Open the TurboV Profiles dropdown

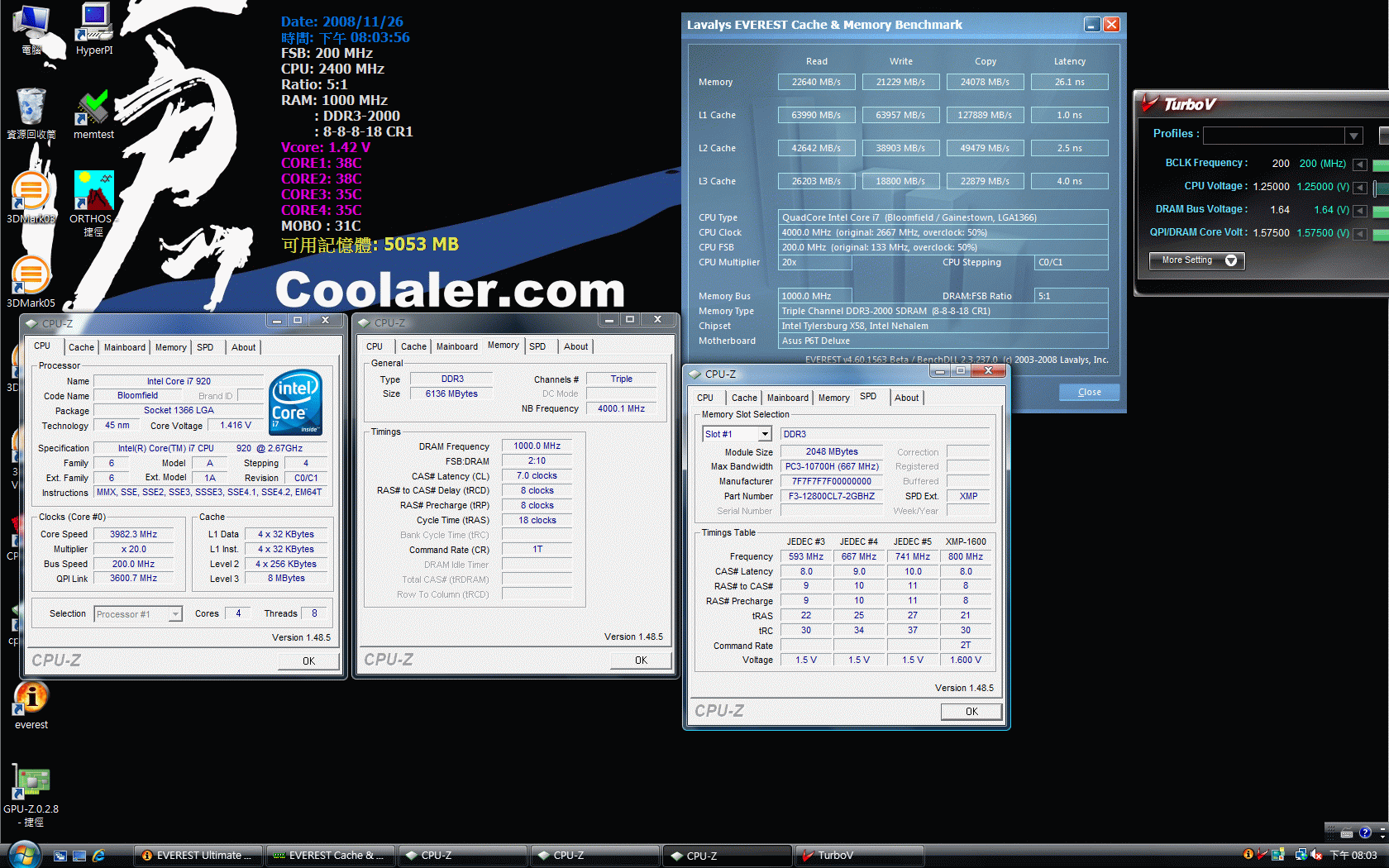point(1353,136)
